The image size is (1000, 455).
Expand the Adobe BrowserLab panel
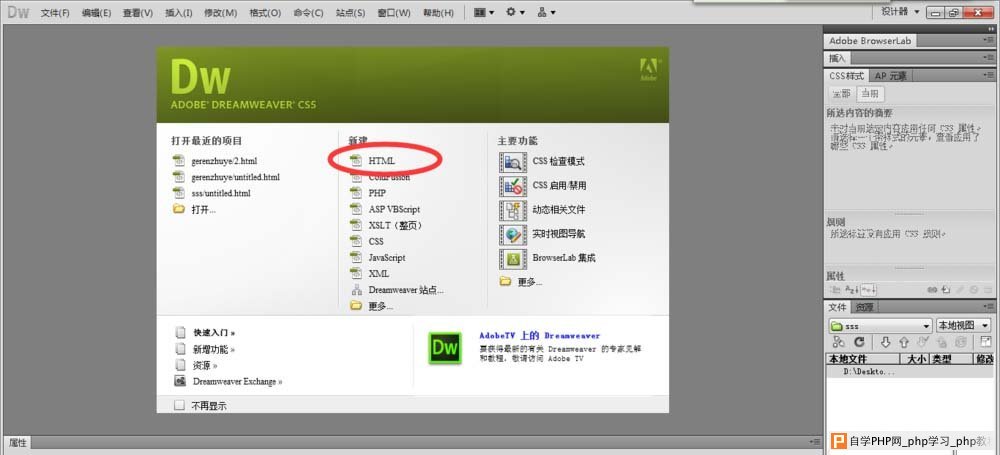click(870, 40)
